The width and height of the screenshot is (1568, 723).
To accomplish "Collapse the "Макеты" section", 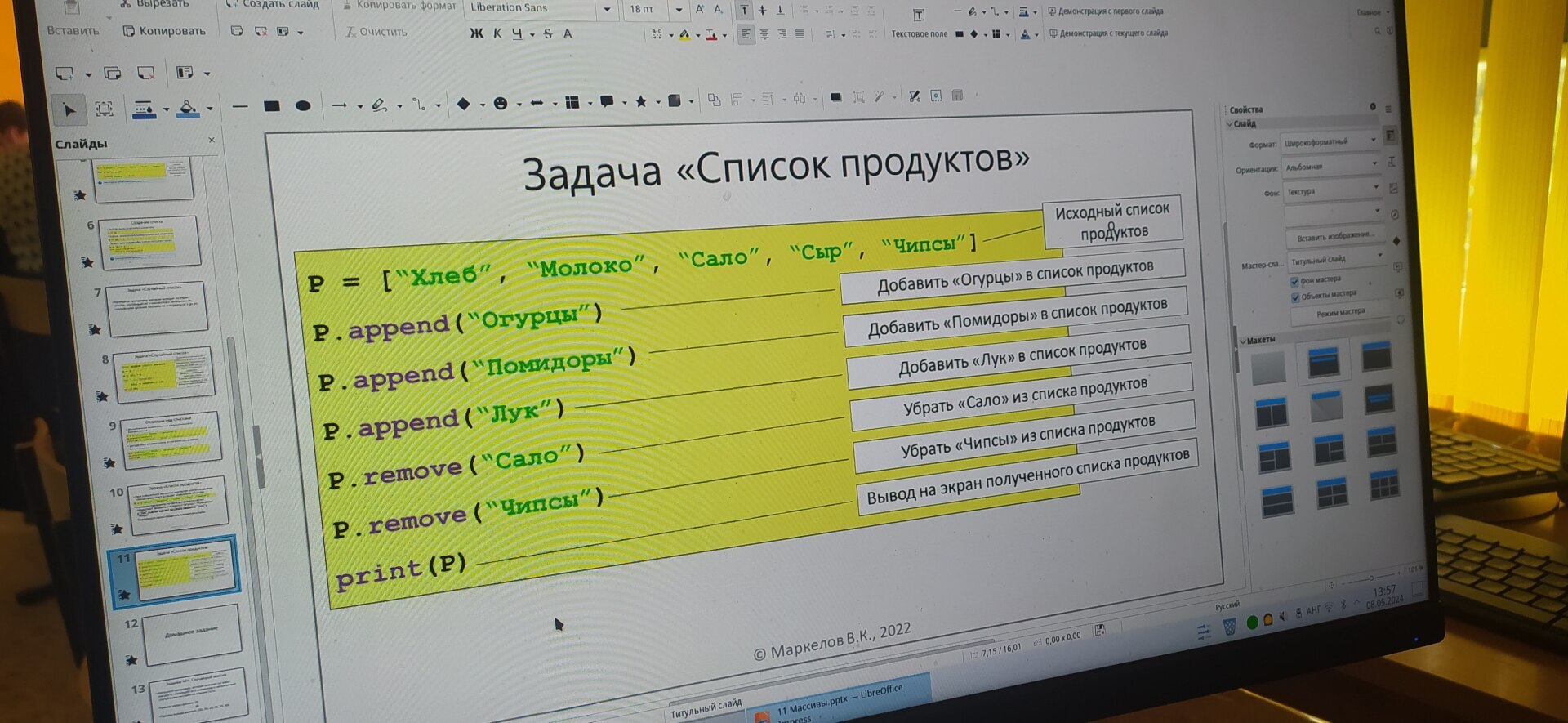I will click(1243, 341).
